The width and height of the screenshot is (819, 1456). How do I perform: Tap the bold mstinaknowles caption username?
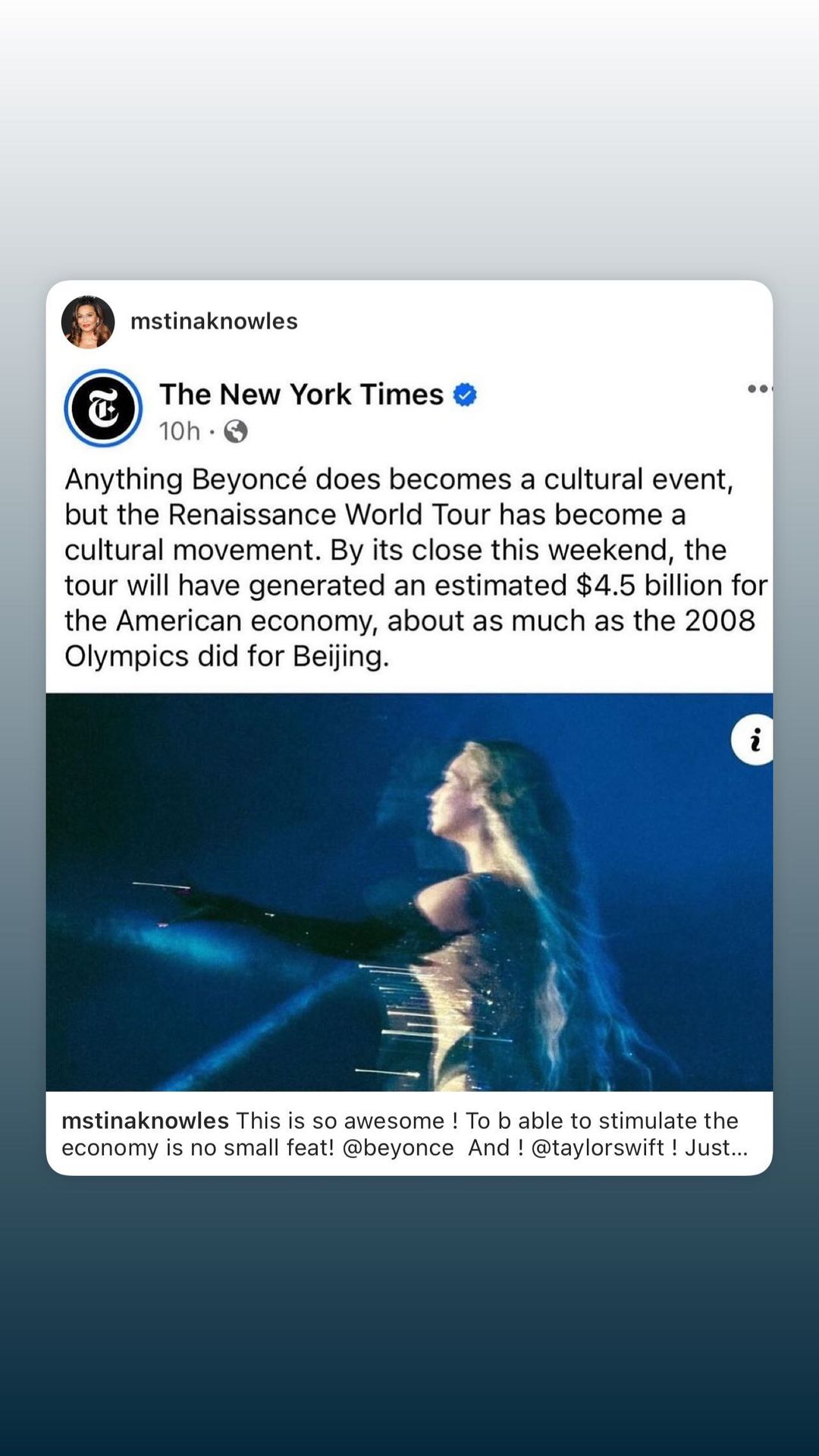coord(145,1121)
